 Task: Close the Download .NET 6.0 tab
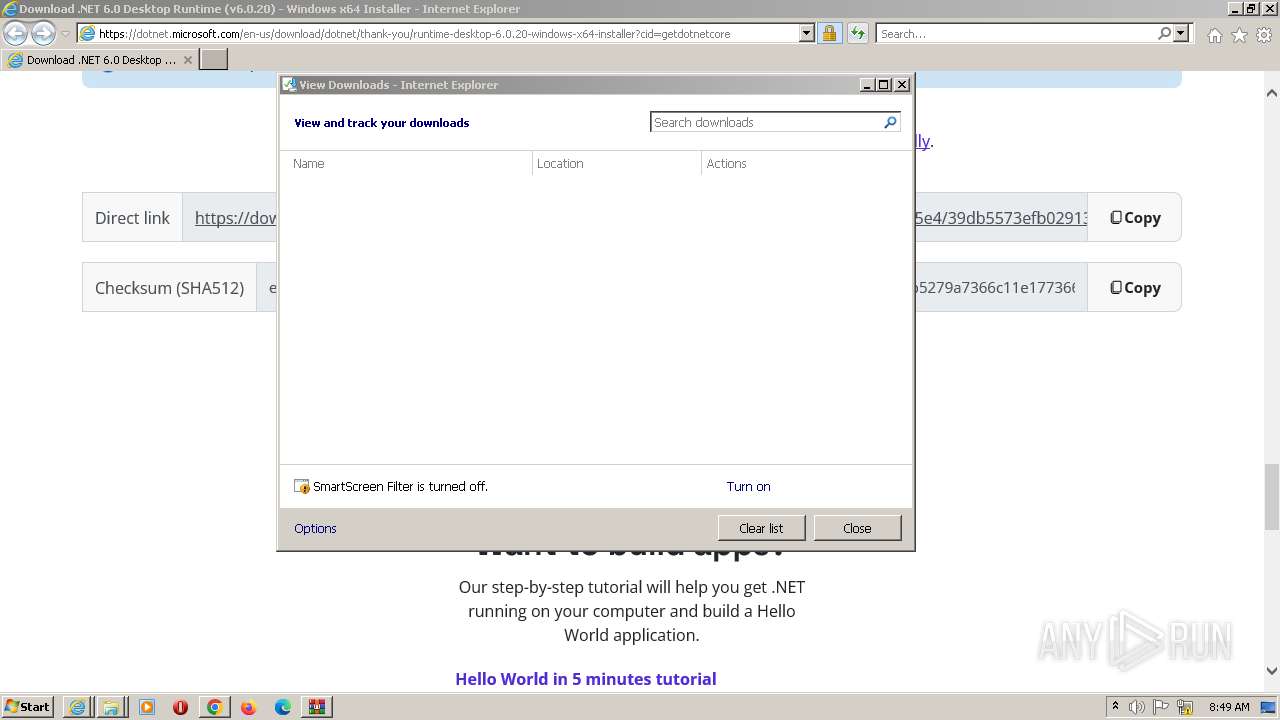(187, 60)
